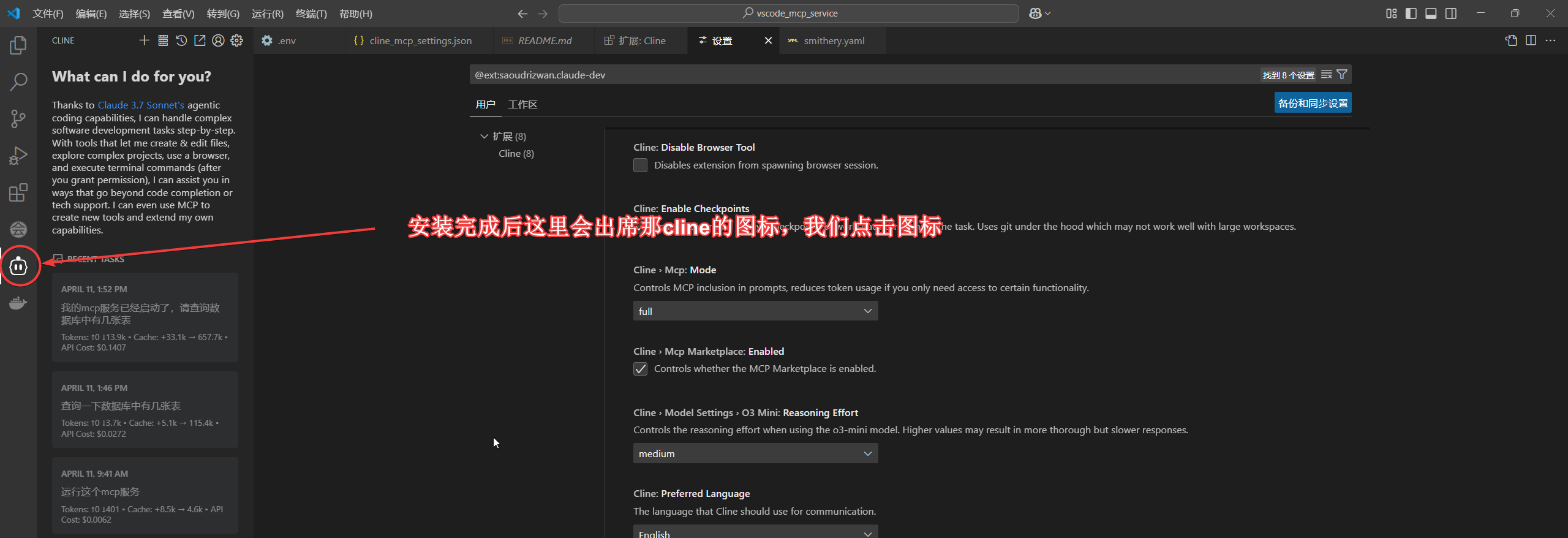1568x538 pixels.
Task: Uncheck MCP Marketplace Enabled checkbox
Action: (640, 369)
